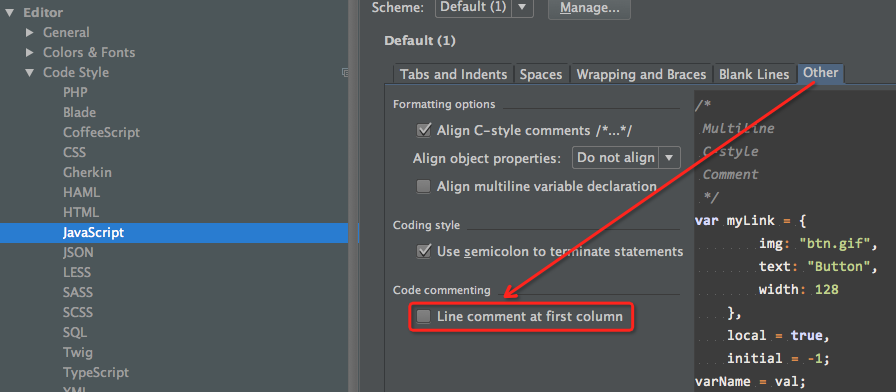Collapse the Editor tree section
896x392 pixels.
coord(9,13)
